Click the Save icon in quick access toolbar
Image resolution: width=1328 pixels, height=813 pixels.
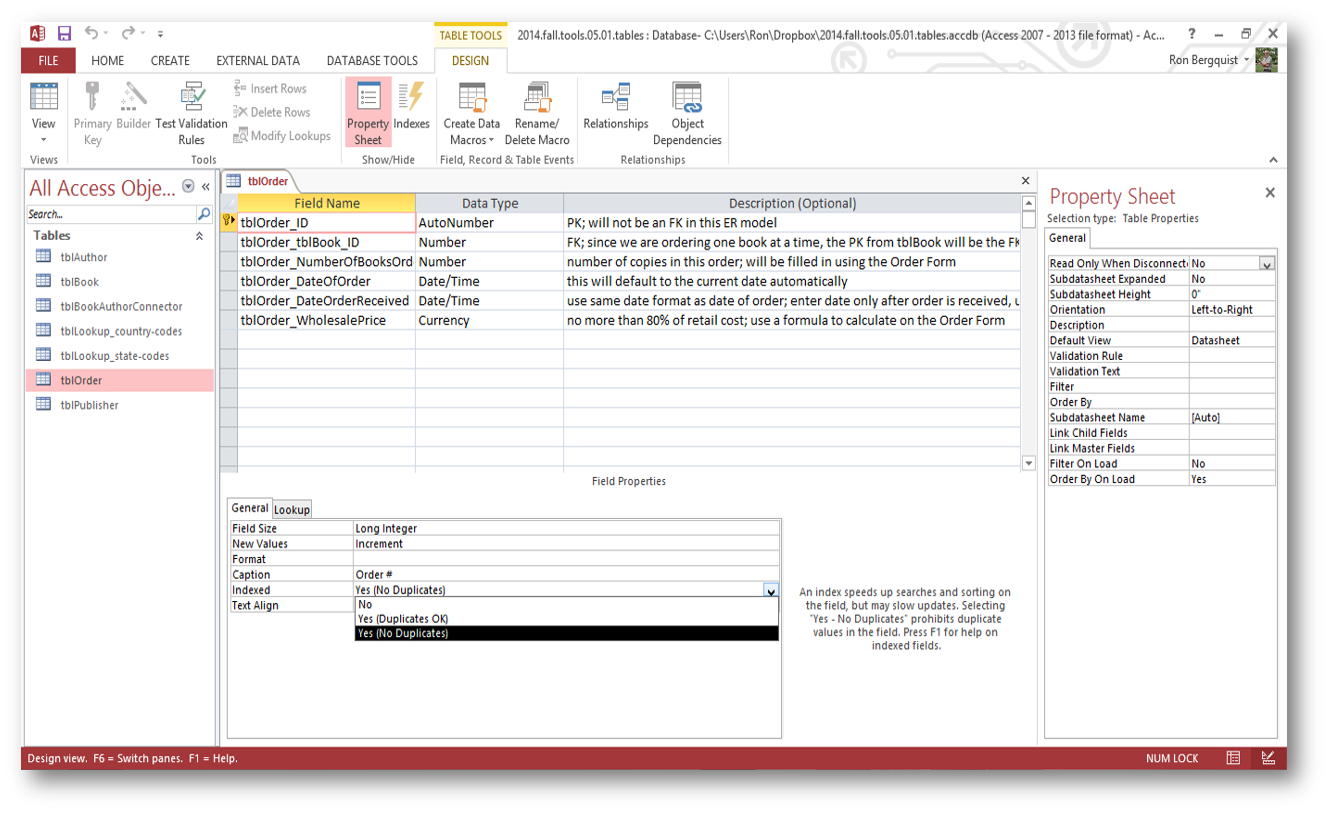tap(64, 34)
